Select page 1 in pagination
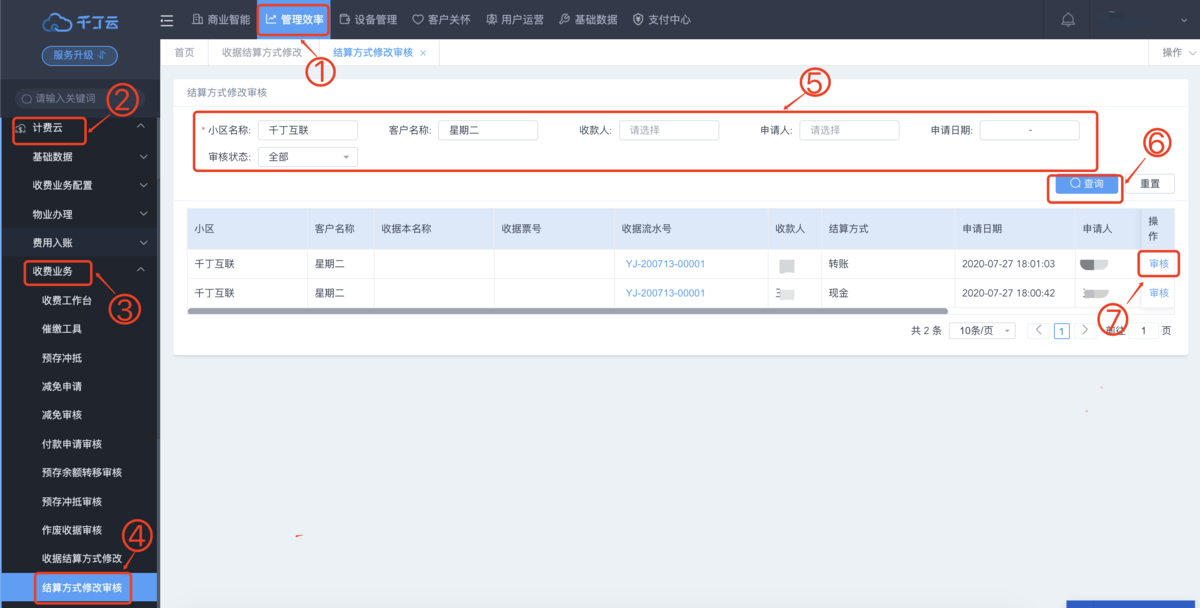 [1062, 331]
